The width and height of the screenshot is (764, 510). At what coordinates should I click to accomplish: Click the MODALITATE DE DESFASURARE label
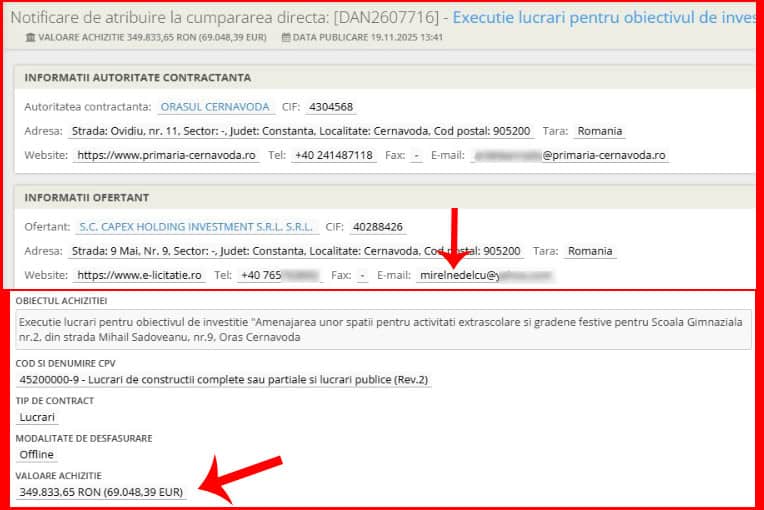84,438
